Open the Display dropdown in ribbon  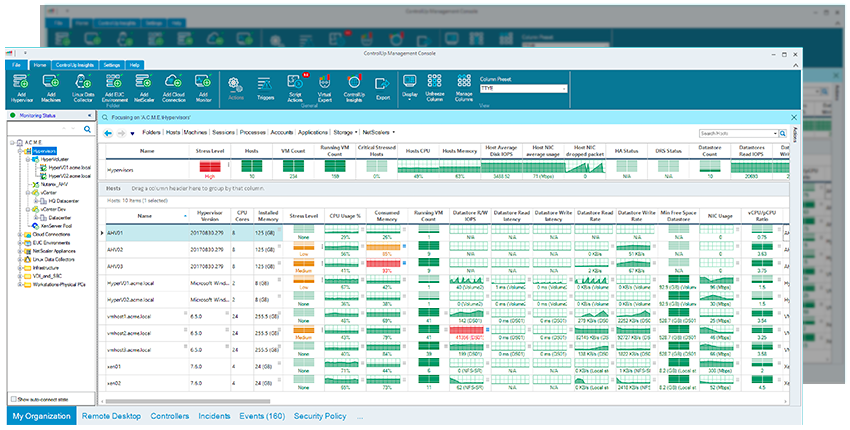click(x=409, y=88)
